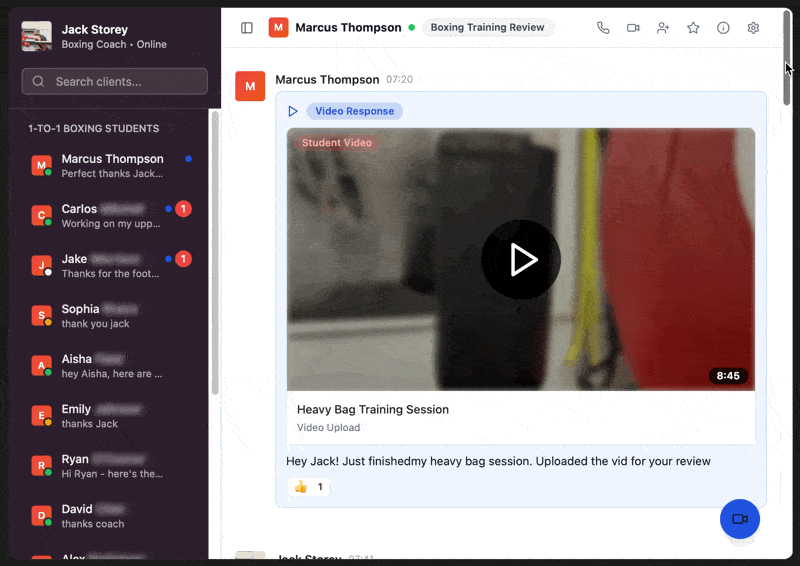Start a video call in header
This screenshot has height=566, width=800.
pos(633,28)
